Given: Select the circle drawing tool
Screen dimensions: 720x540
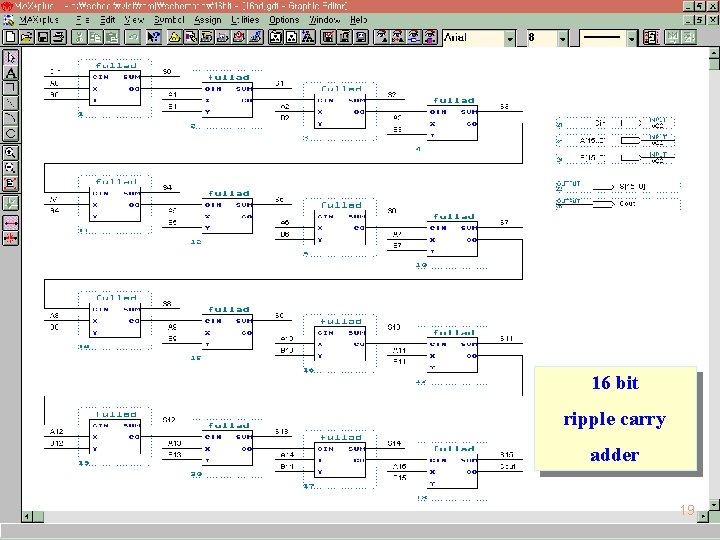Looking at the screenshot, I should [11, 134].
